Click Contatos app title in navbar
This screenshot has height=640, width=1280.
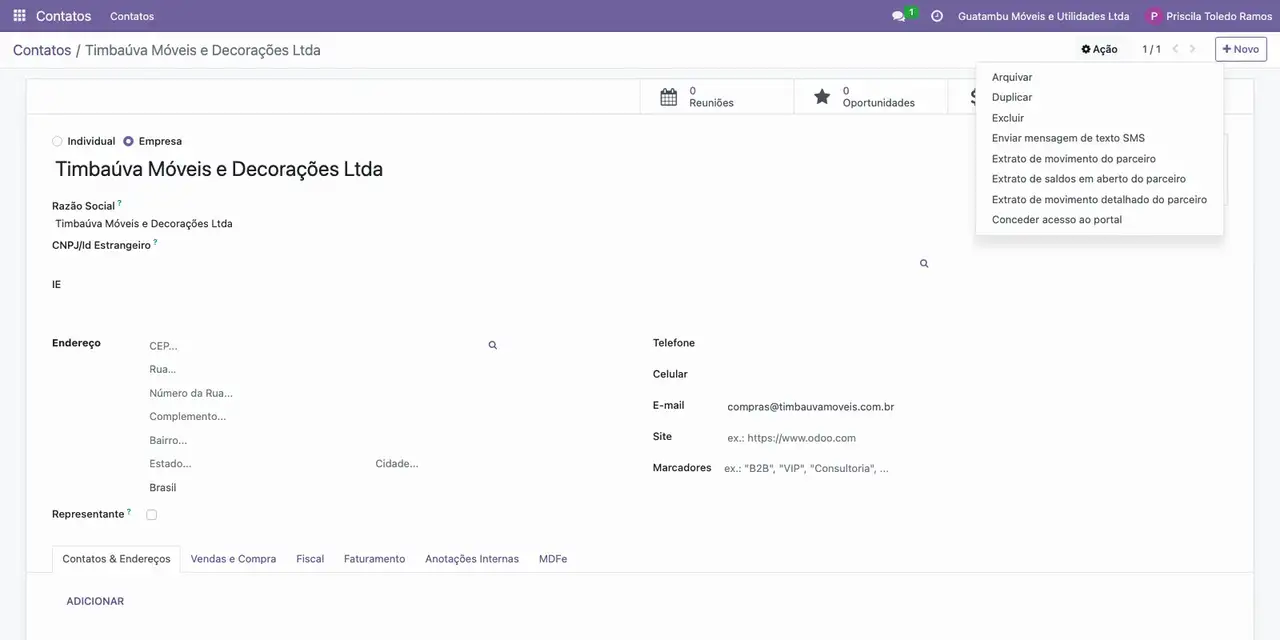click(63, 16)
